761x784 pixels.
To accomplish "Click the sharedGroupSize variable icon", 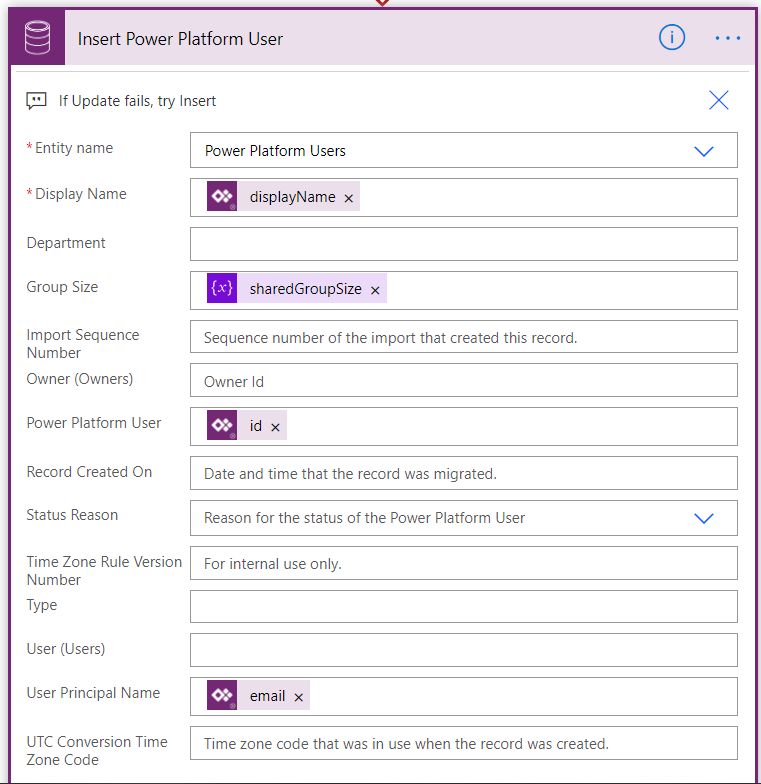I will (222, 288).
